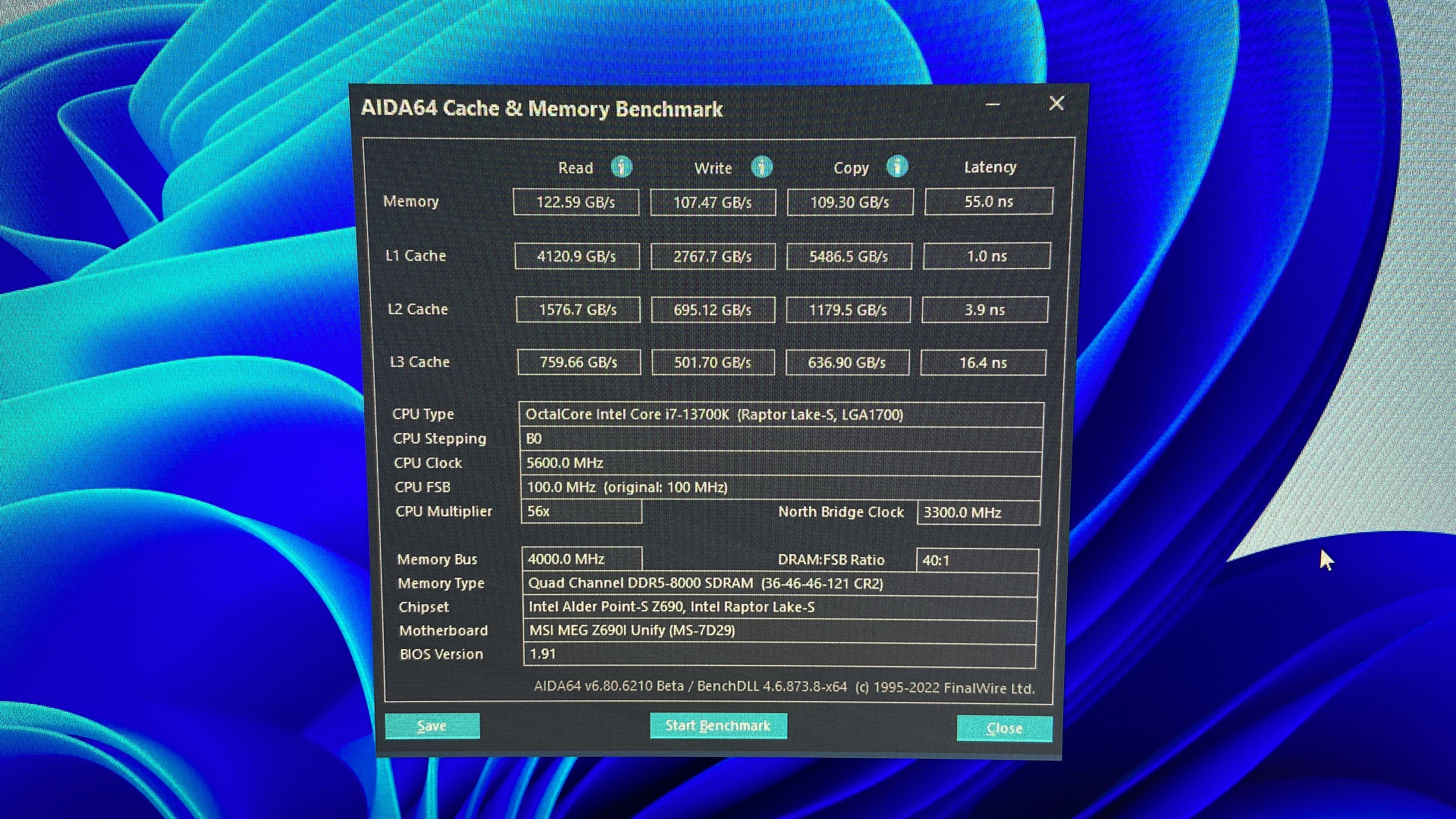Click L3 Cache Read value 759.66 GB/s
This screenshot has width=1456, height=819.
tap(579, 362)
